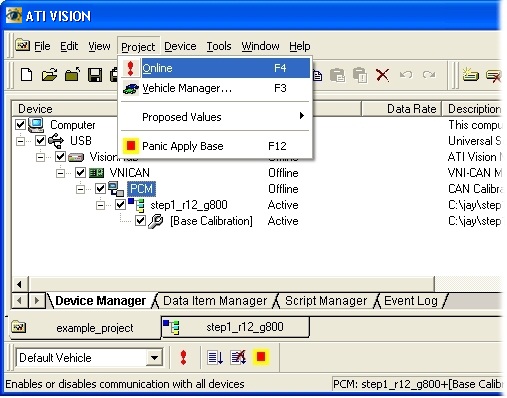Open the Device menu

(180, 46)
